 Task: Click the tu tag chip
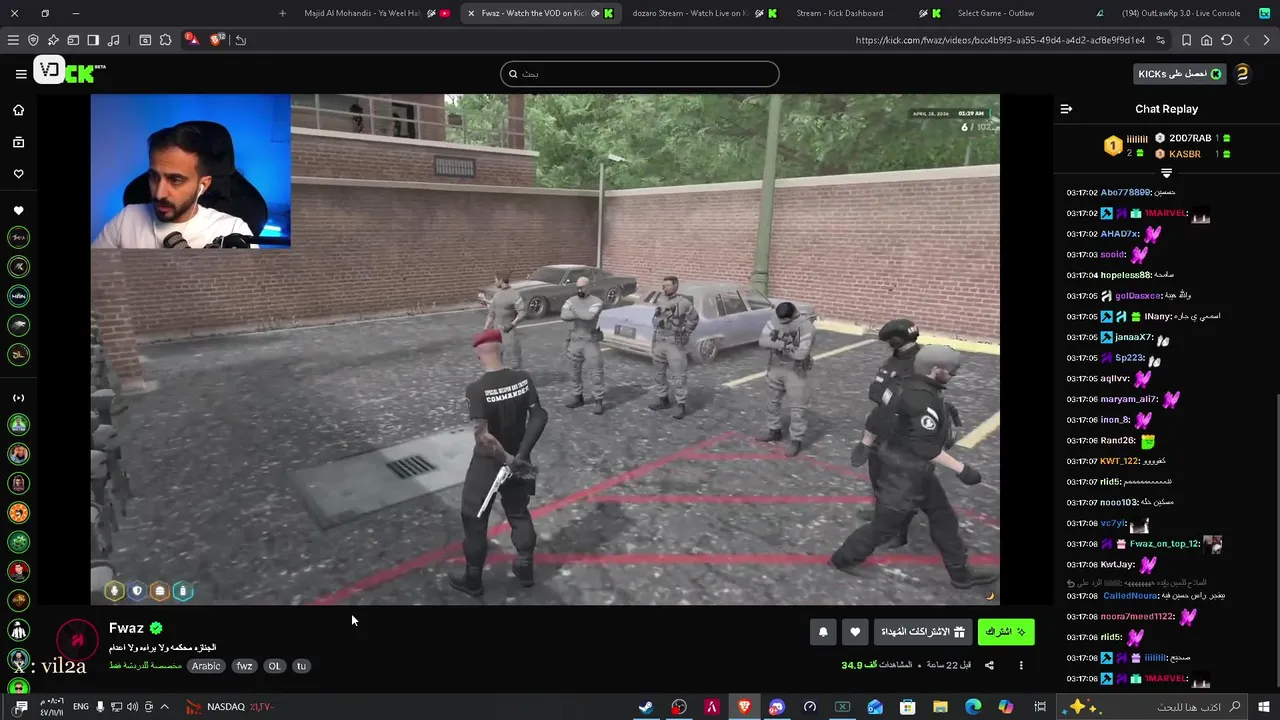click(301, 666)
